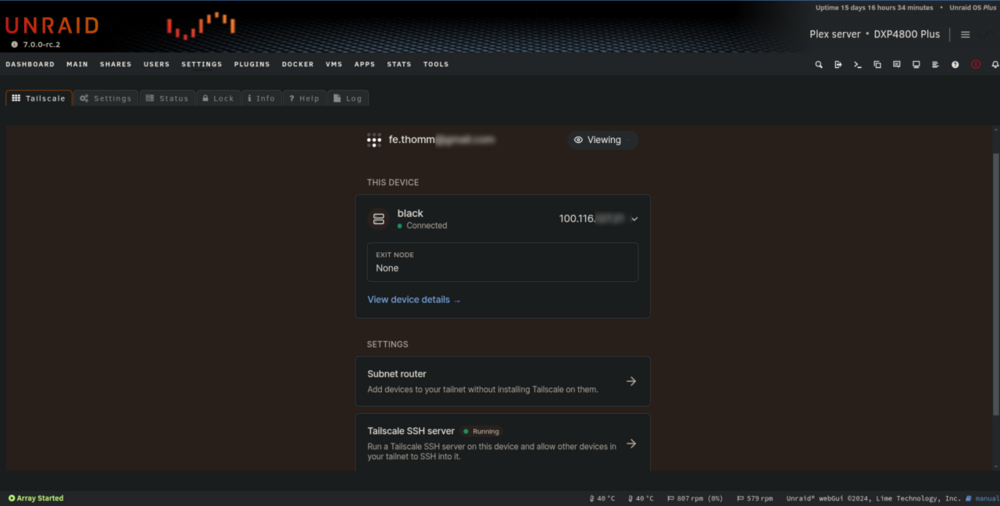Switch to the Log tab

tap(348, 98)
